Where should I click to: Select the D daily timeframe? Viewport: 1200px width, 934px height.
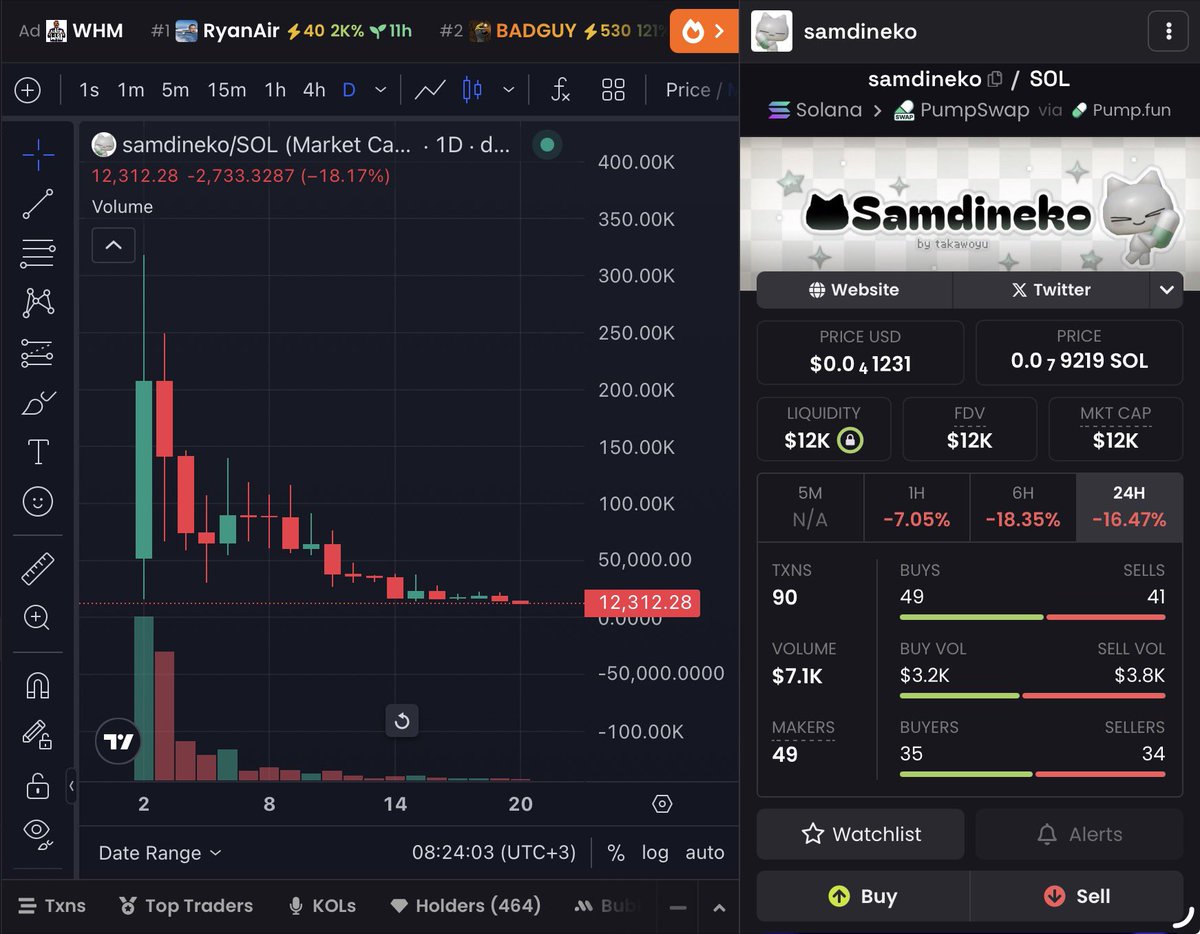click(x=349, y=90)
